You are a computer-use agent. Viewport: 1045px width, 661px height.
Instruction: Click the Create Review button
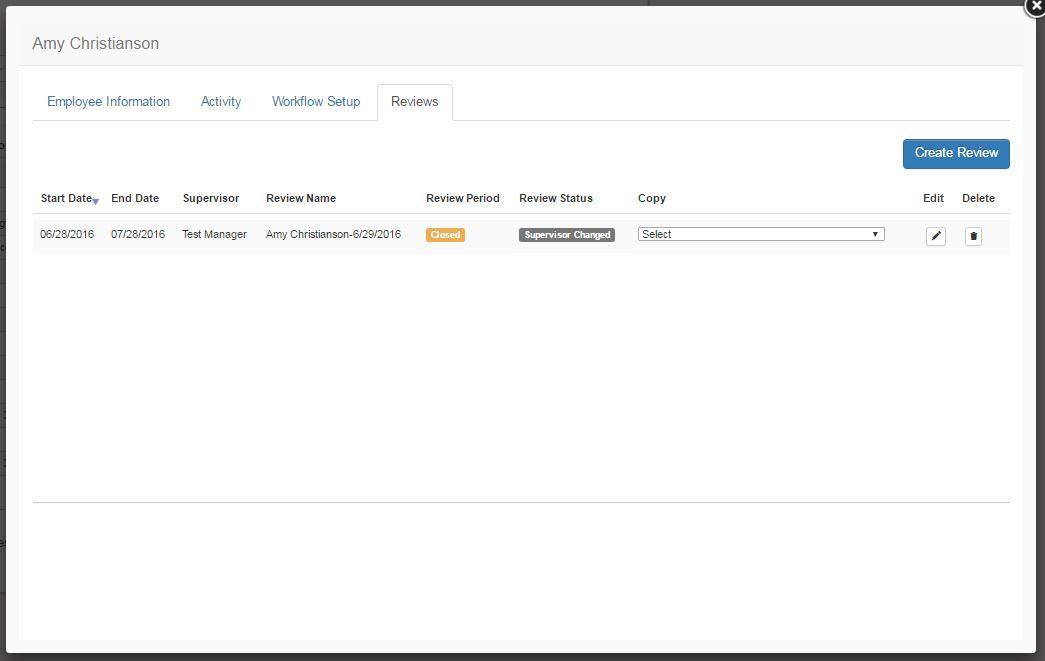tap(956, 153)
